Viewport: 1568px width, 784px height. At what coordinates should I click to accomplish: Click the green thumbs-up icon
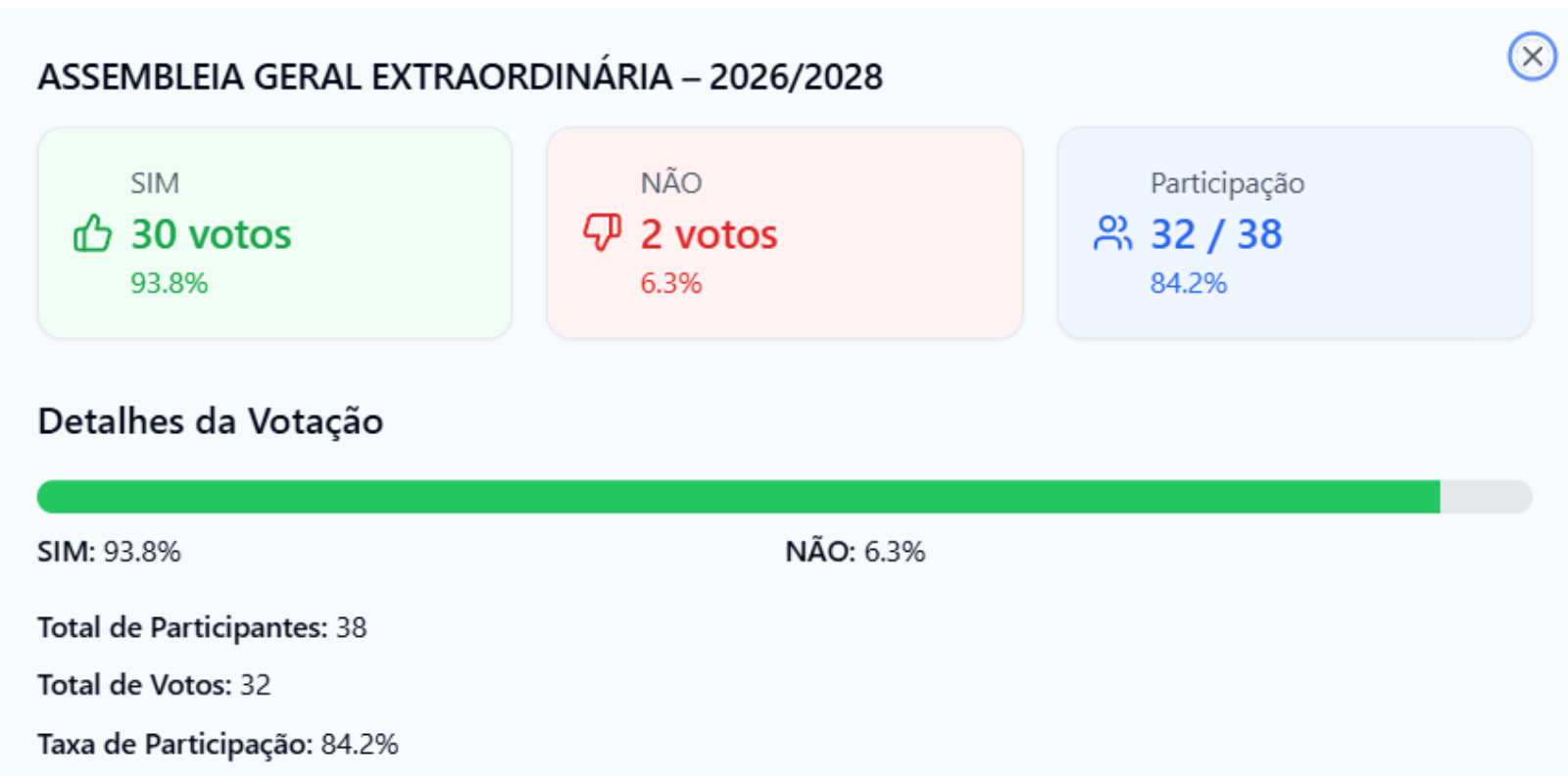pyautogui.click(x=93, y=234)
